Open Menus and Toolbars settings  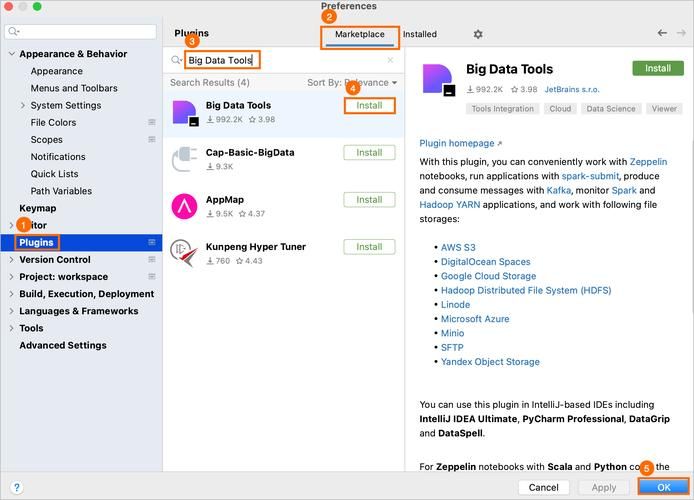pyautogui.click(x=74, y=88)
